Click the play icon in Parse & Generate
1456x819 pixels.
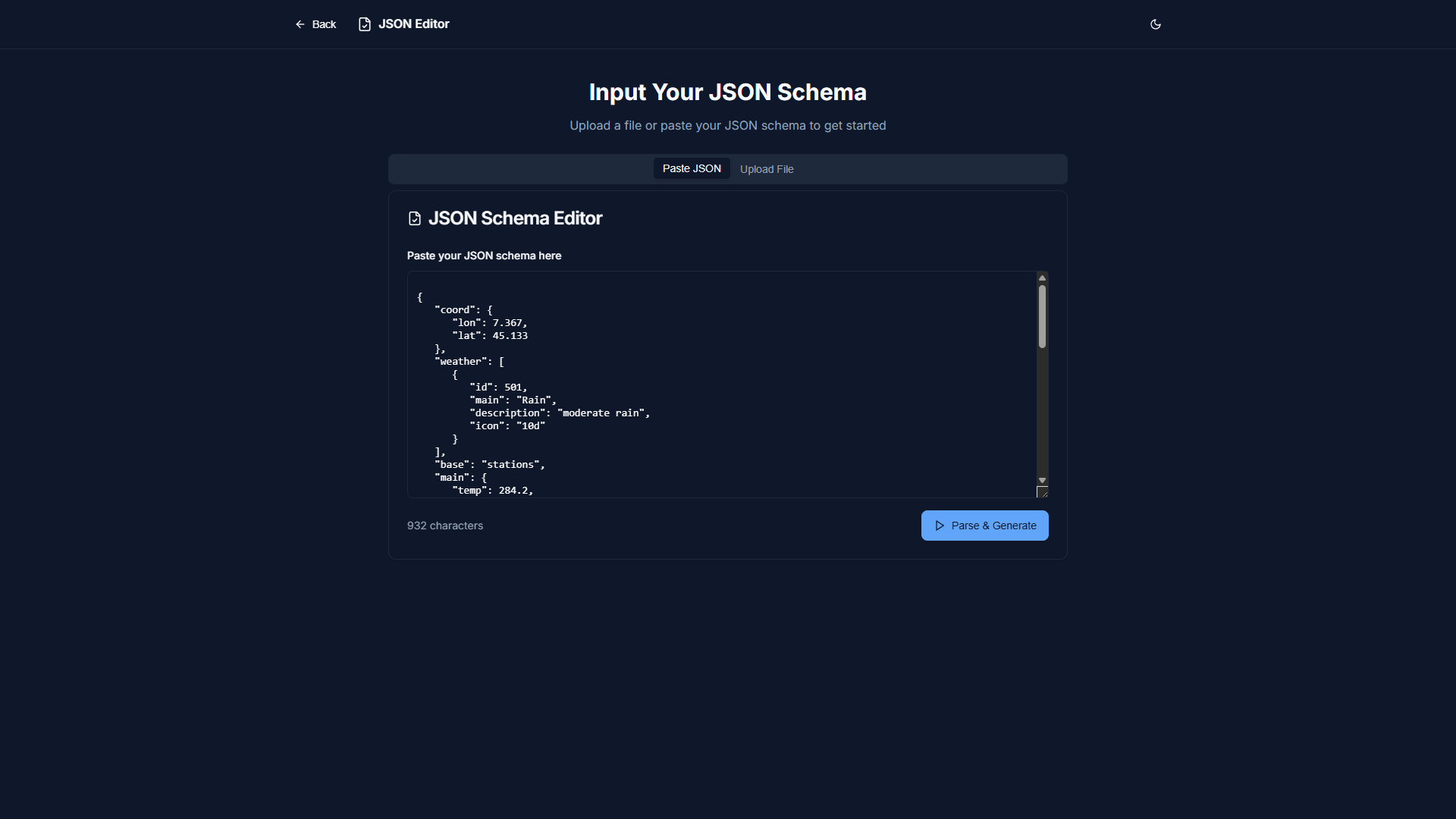click(x=940, y=526)
